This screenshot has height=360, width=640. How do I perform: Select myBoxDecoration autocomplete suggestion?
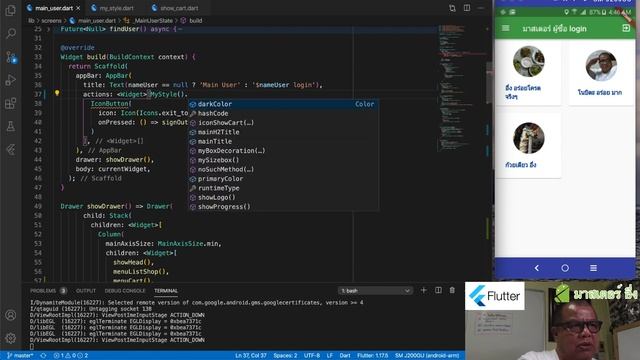[283, 151]
